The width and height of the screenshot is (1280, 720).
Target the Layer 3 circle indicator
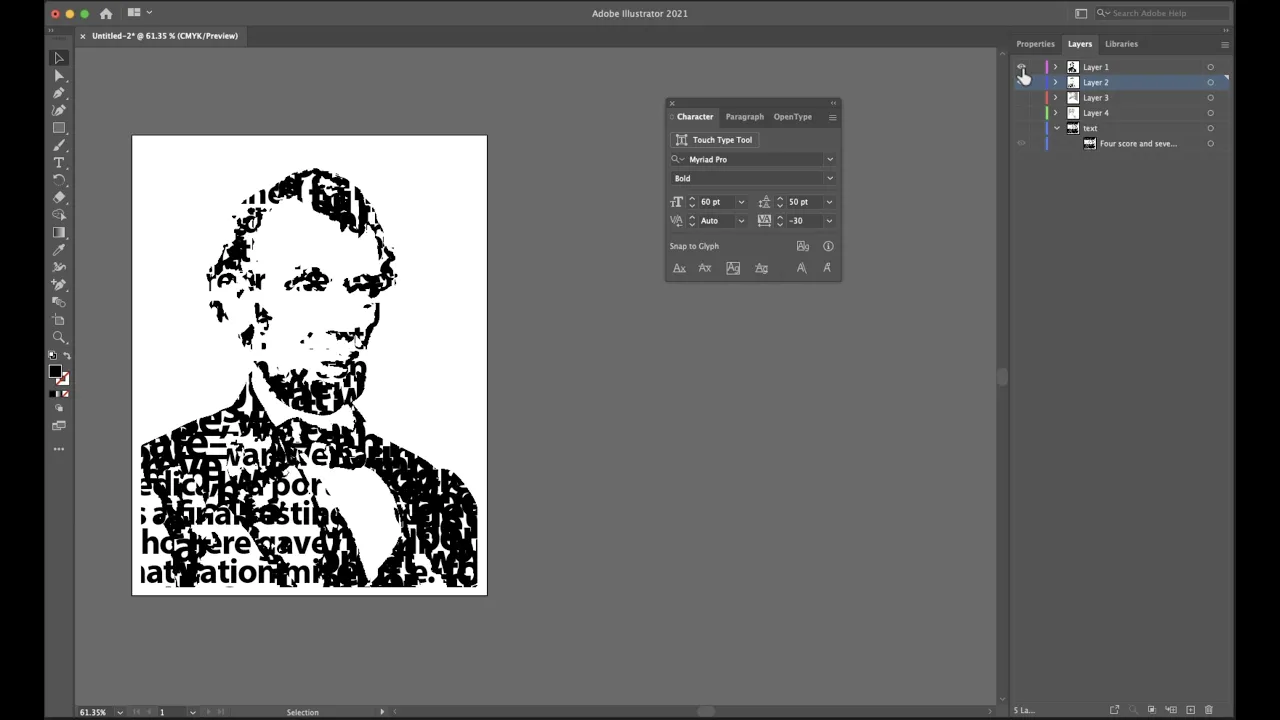(1210, 98)
